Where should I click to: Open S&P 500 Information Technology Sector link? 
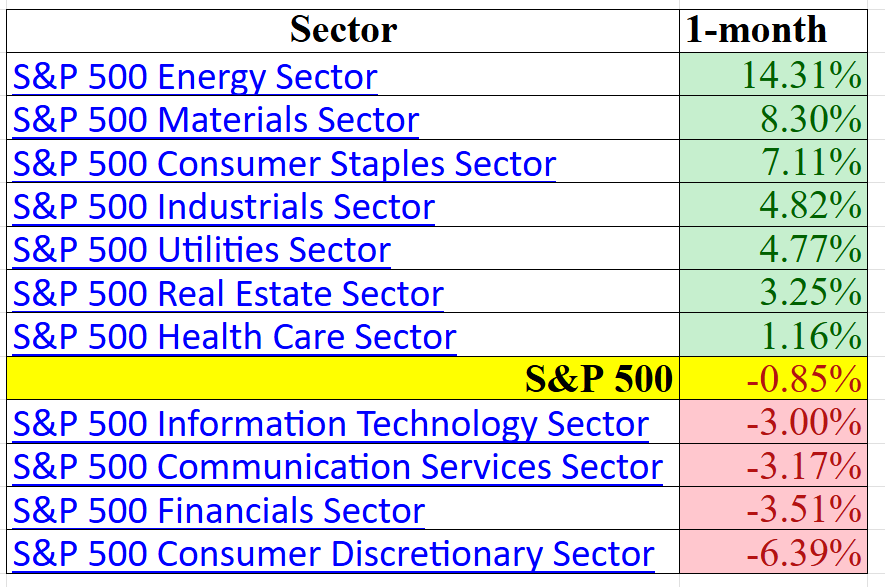[x=330, y=424]
